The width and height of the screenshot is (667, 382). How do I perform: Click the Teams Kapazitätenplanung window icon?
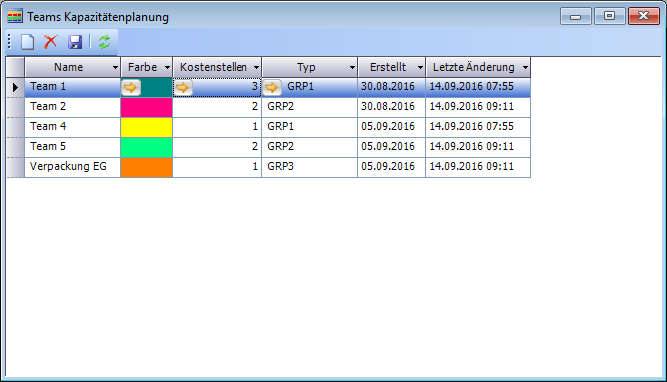click(x=15, y=17)
